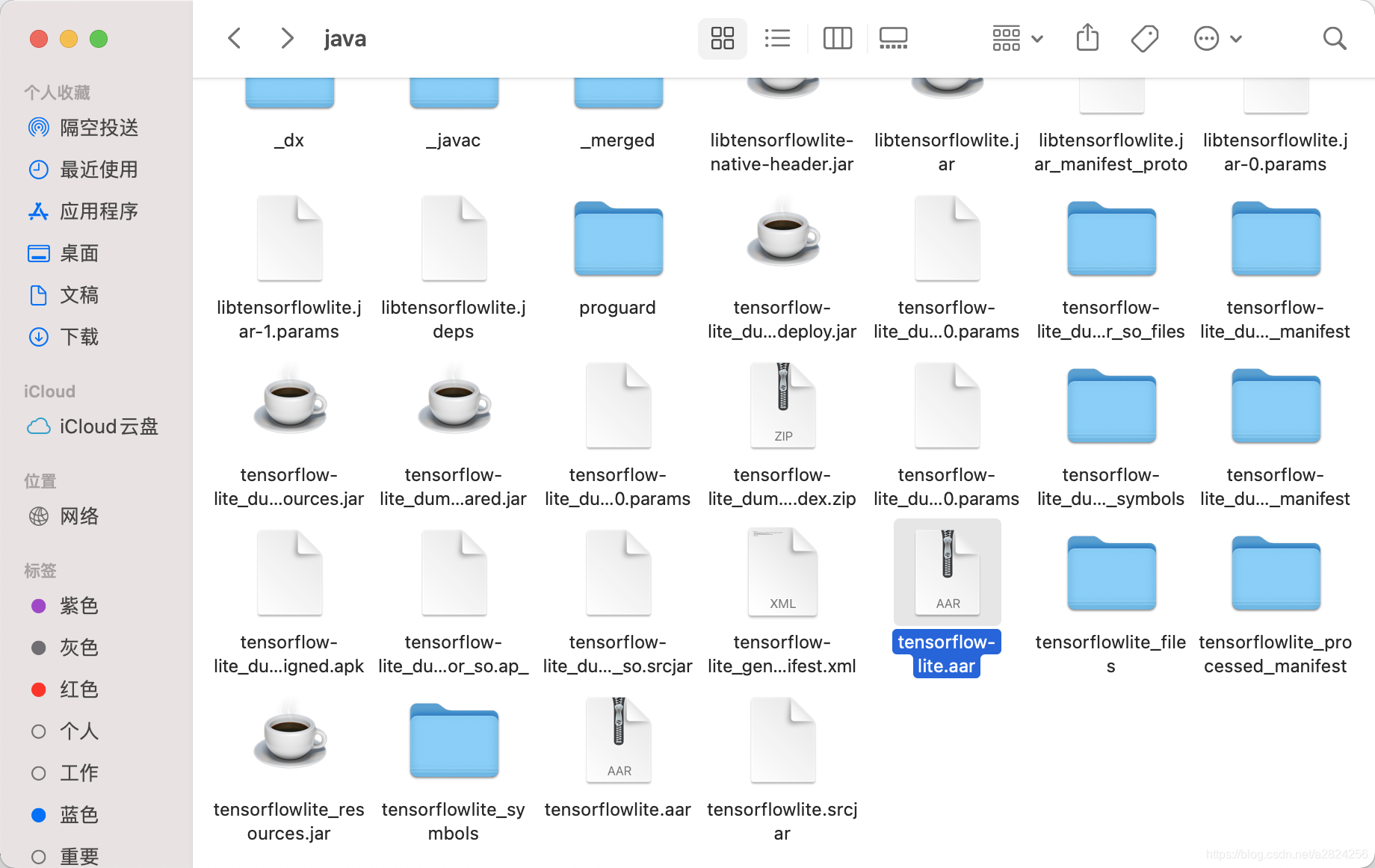Viewport: 1375px width, 868px height.
Task: Click the tensorflow-lite.aar filename label
Action: tap(947, 654)
